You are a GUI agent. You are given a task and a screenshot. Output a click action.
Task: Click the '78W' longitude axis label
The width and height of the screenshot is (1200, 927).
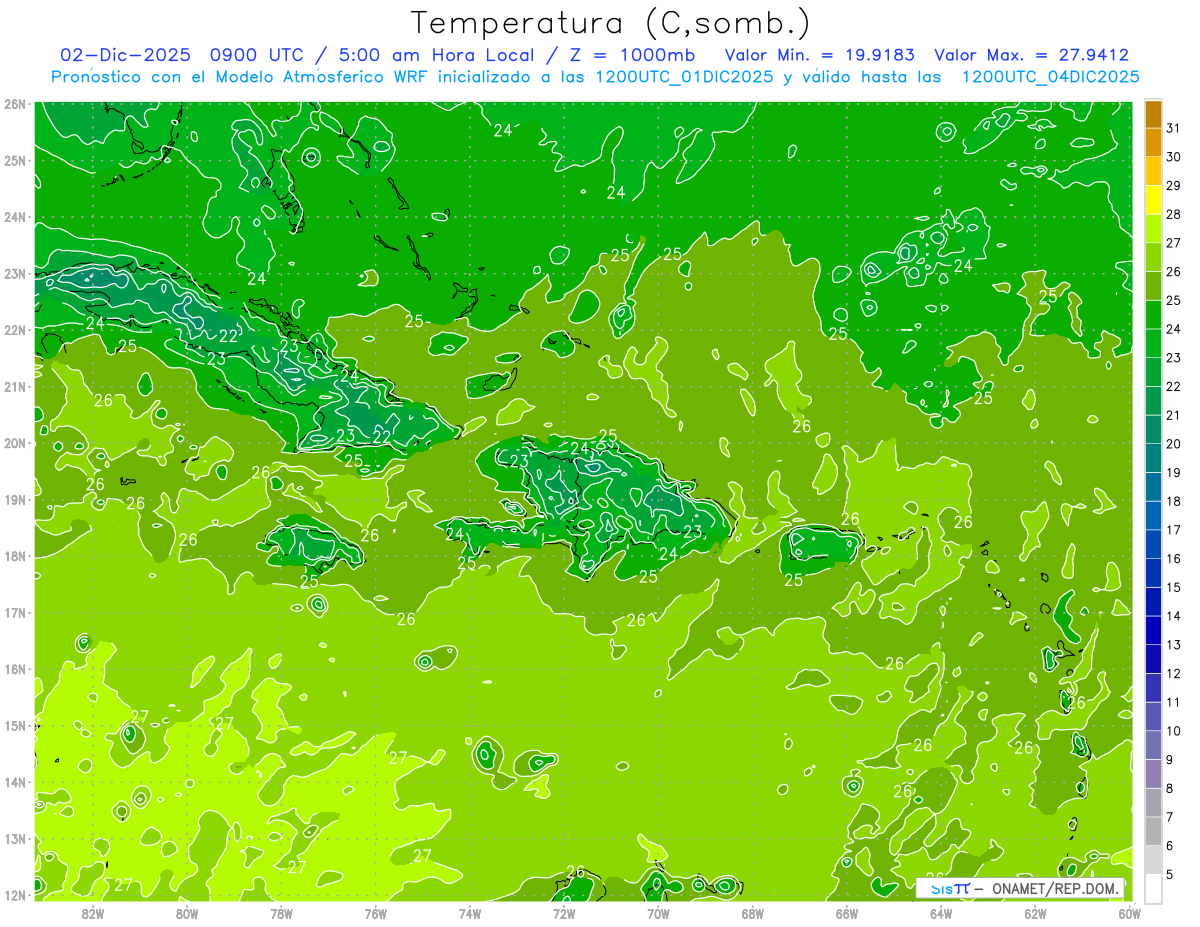tap(281, 913)
